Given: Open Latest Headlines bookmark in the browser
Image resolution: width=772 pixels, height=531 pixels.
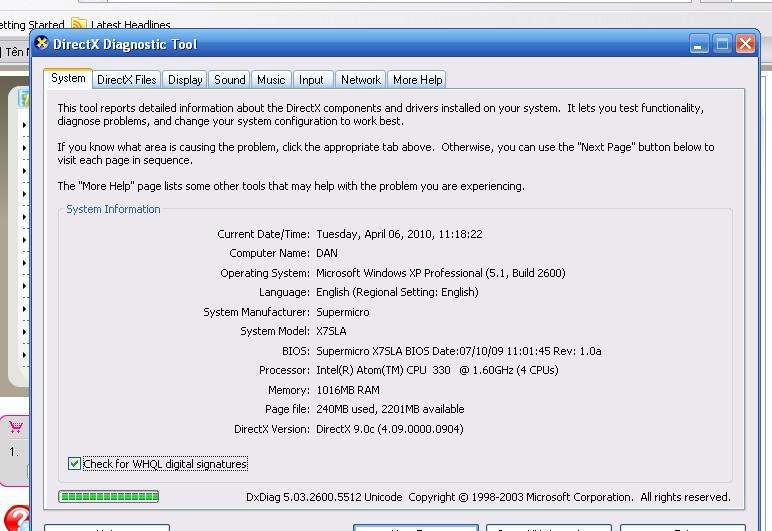Looking at the screenshot, I should click(130, 25).
